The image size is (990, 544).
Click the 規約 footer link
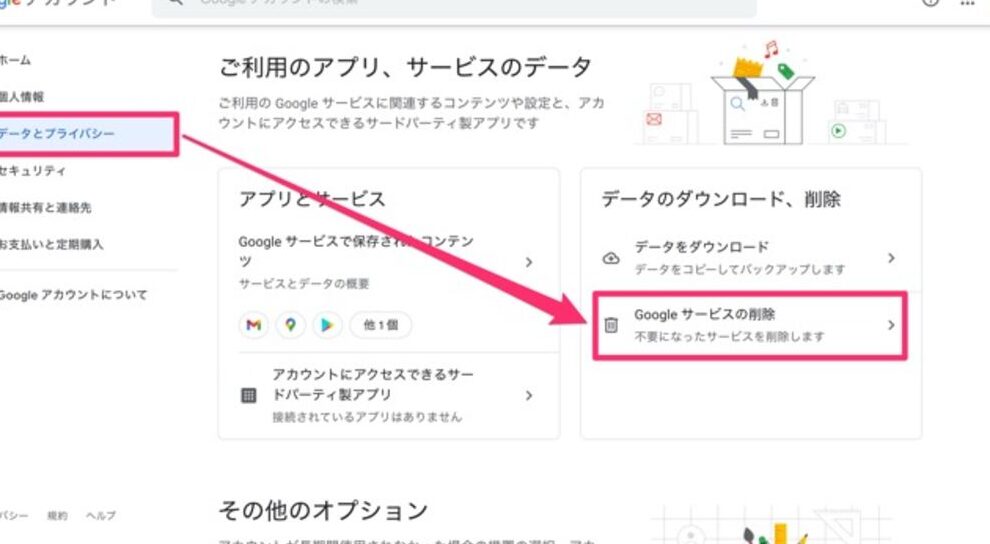click(x=58, y=516)
